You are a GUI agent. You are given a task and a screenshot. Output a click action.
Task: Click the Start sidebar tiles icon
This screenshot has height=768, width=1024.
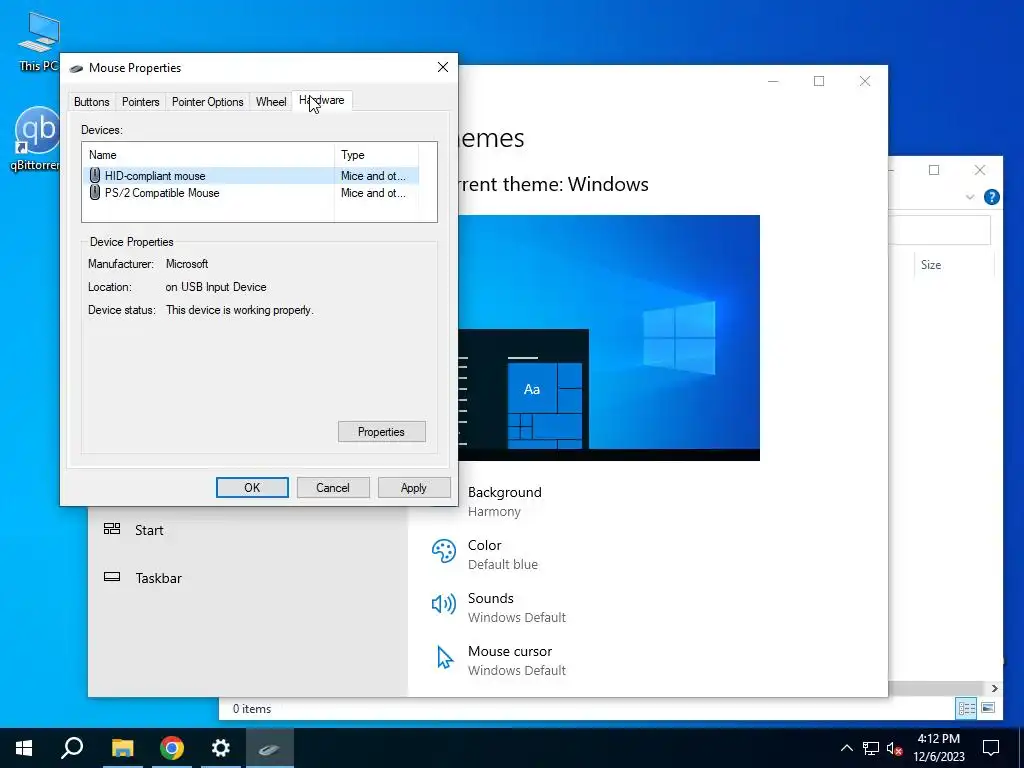(112, 529)
